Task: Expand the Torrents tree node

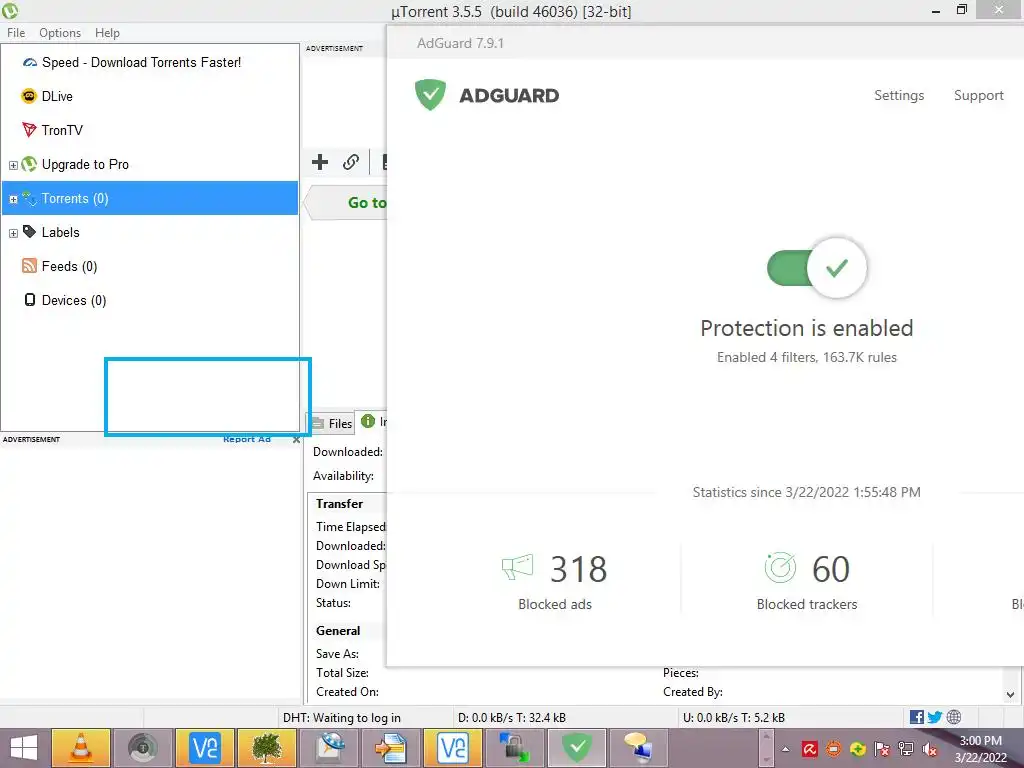Action: pos(13,199)
